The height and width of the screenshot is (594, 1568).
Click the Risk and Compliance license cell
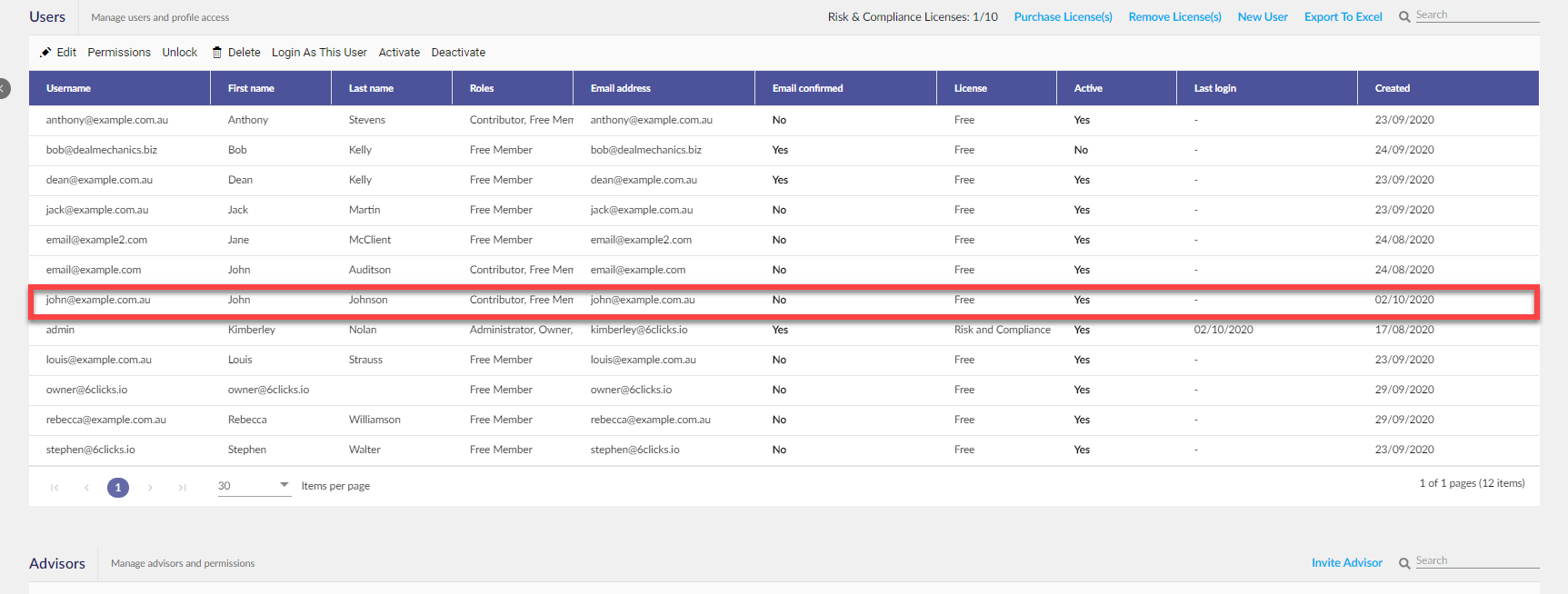tap(1003, 330)
